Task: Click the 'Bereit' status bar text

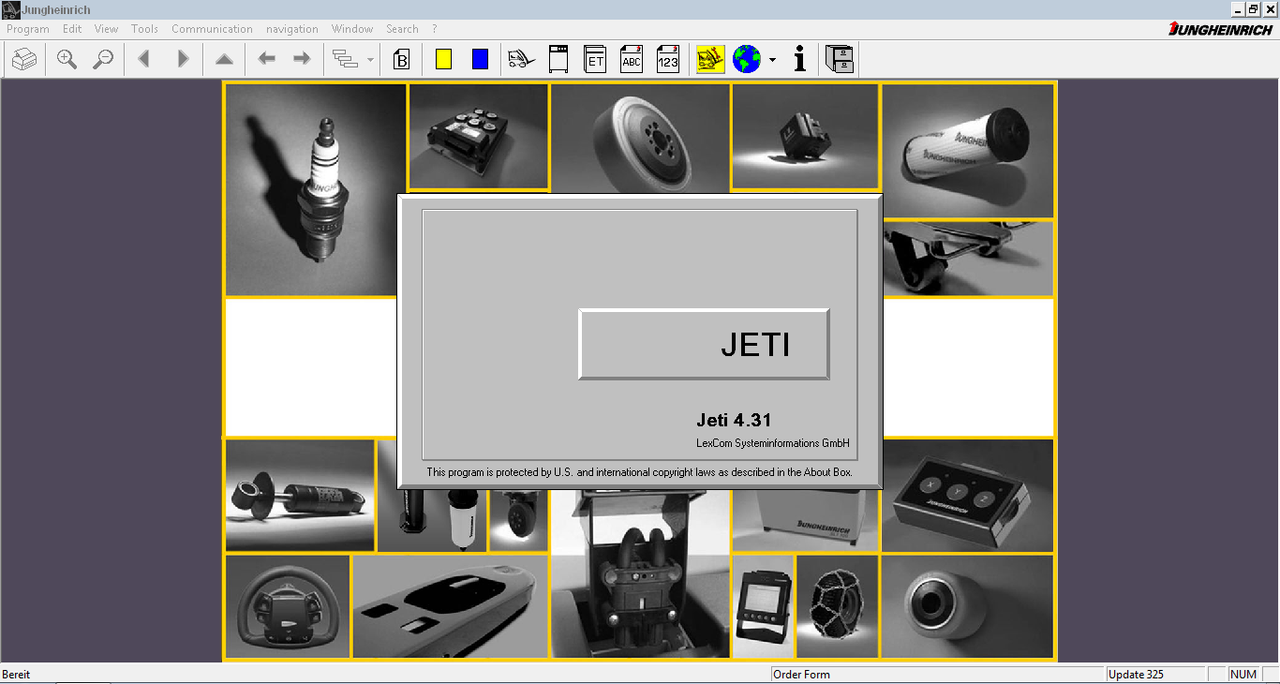Action: point(16,674)
